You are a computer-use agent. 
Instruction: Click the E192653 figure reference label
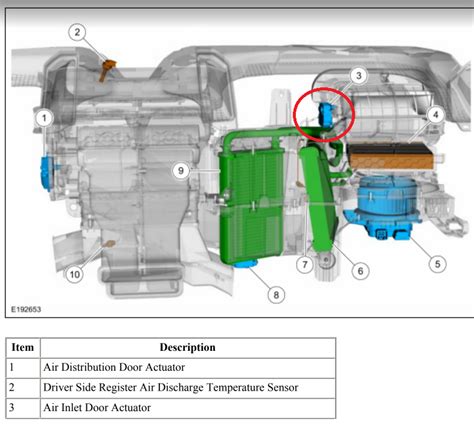26,309
